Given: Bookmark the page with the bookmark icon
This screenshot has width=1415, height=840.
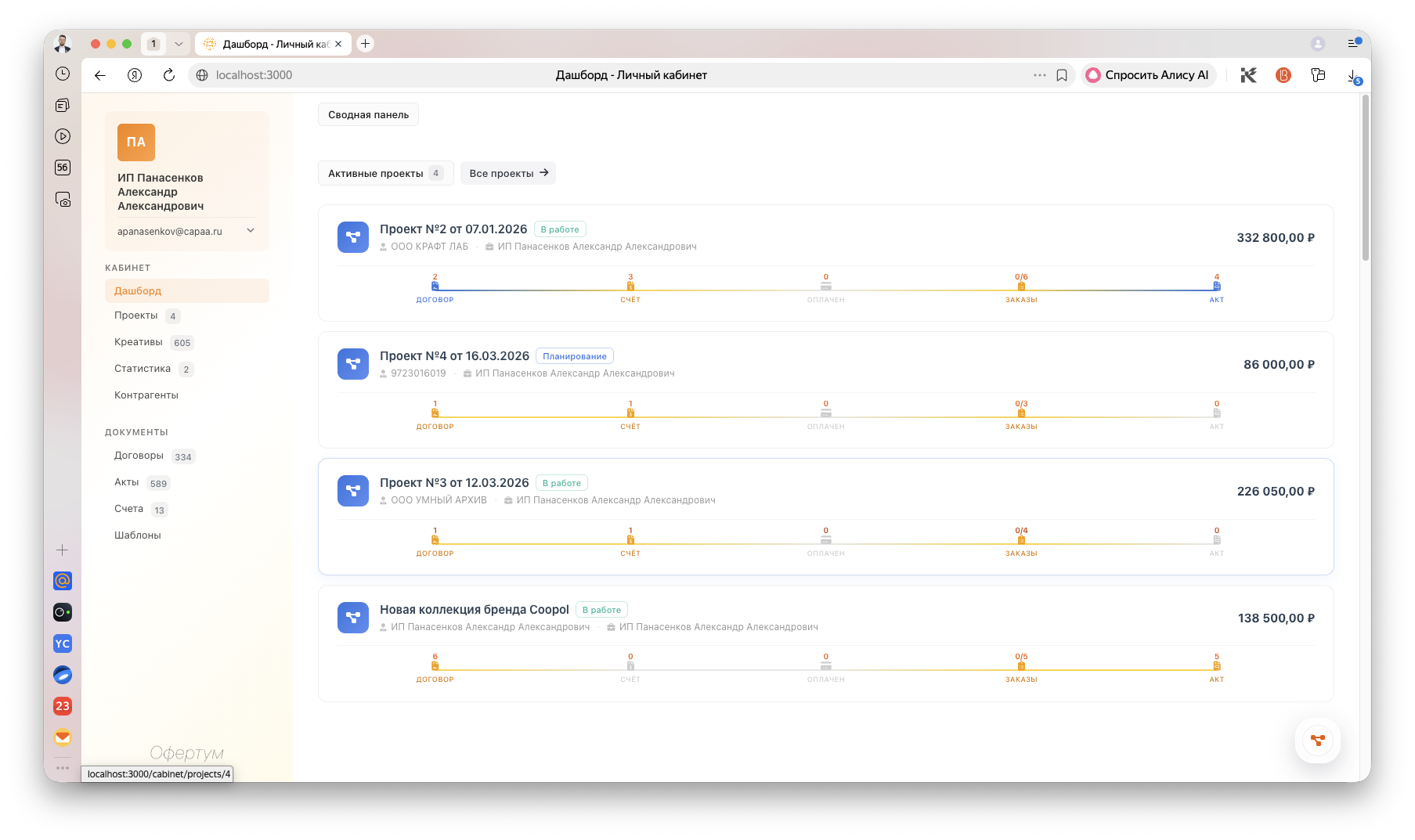Looking at the screenshot, I should [x=1062, y=75].
